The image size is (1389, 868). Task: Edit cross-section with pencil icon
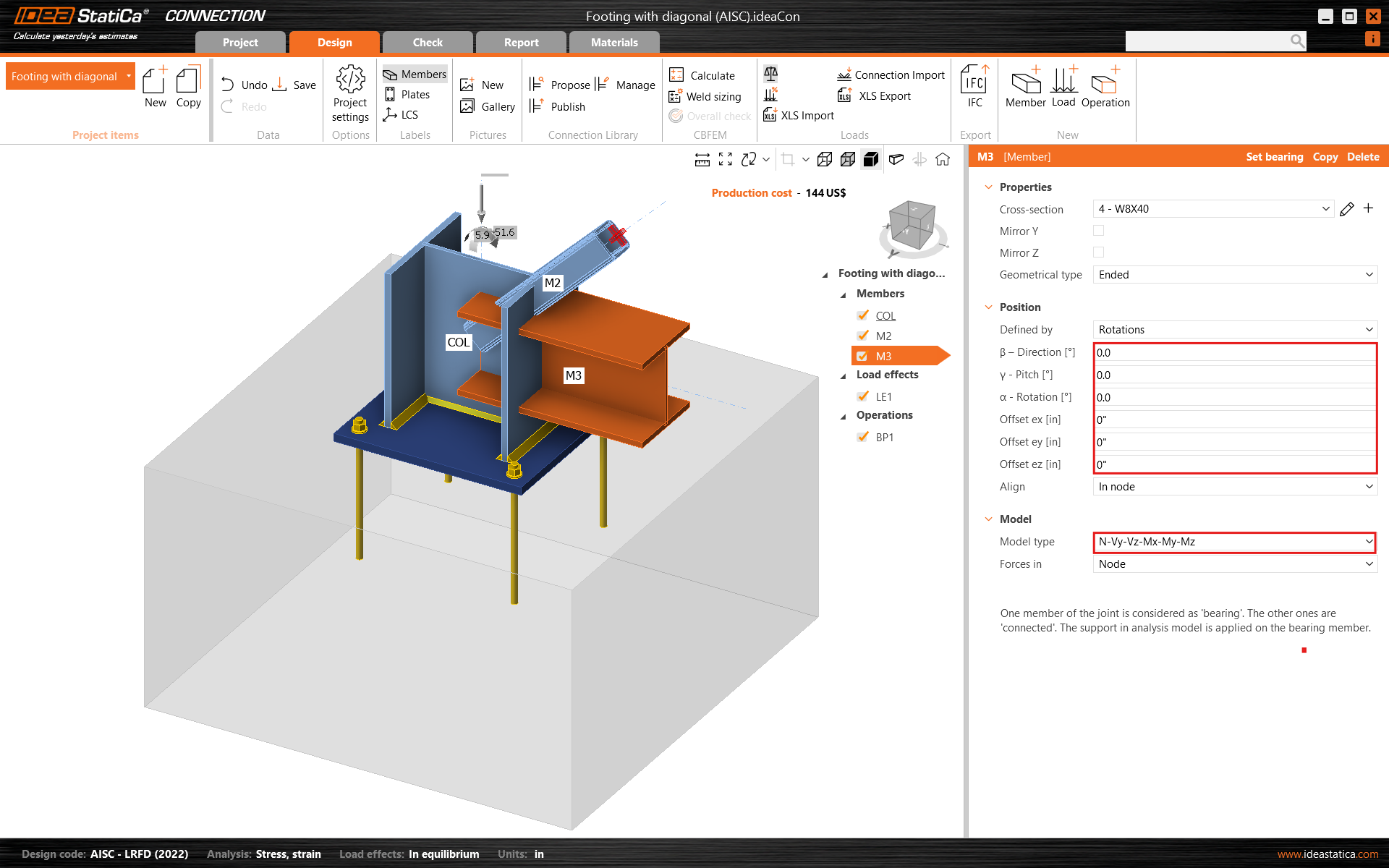1346,209
